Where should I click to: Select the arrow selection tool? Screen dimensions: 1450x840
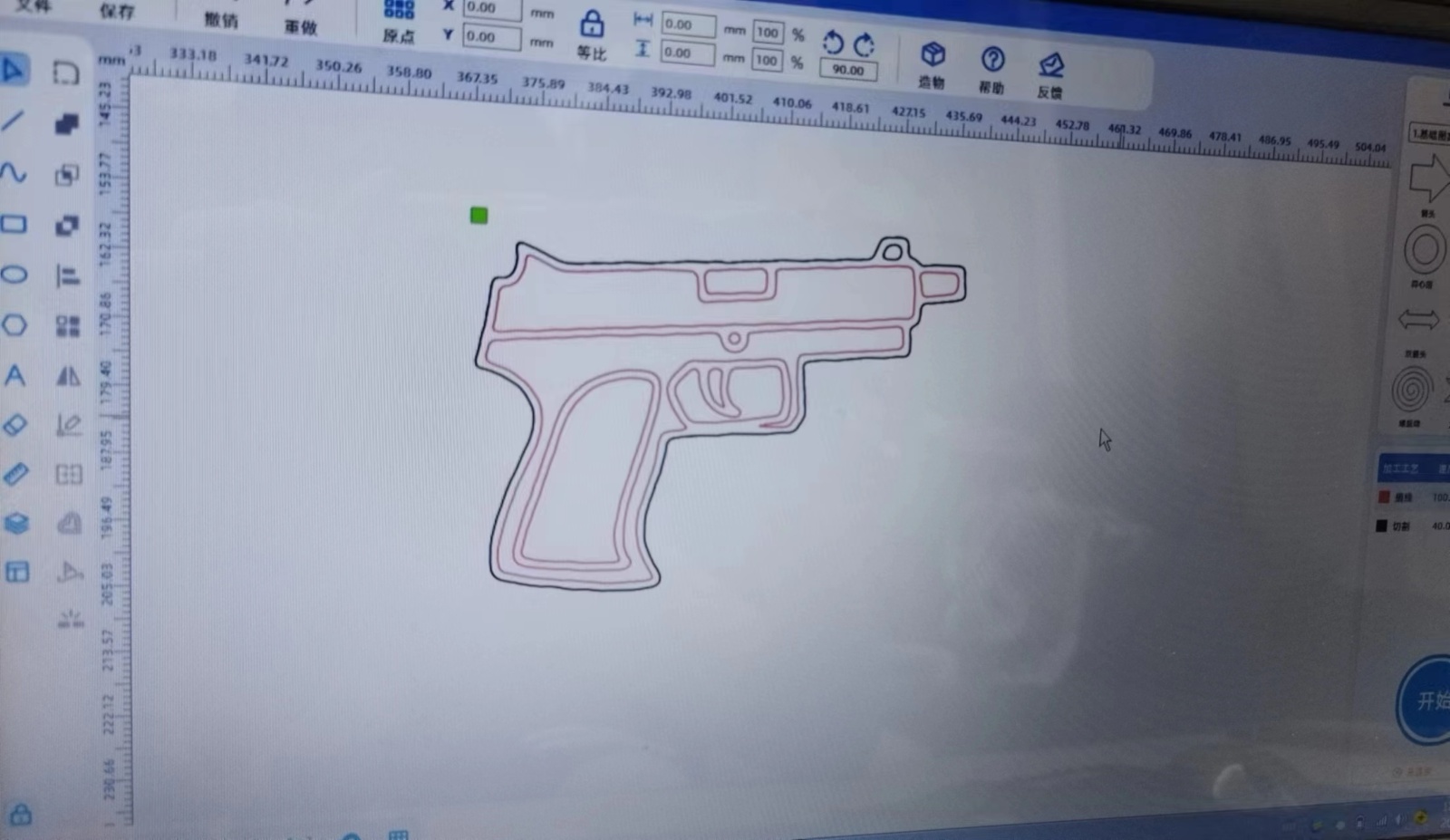tap(14, 70)
